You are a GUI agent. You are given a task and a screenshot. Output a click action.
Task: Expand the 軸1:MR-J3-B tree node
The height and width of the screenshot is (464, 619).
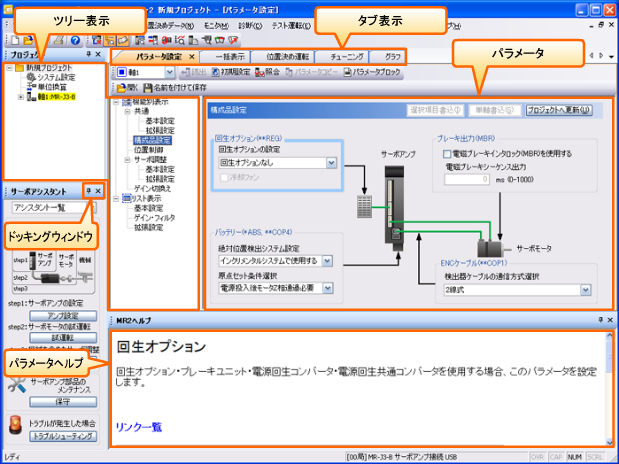click(21, 97)
